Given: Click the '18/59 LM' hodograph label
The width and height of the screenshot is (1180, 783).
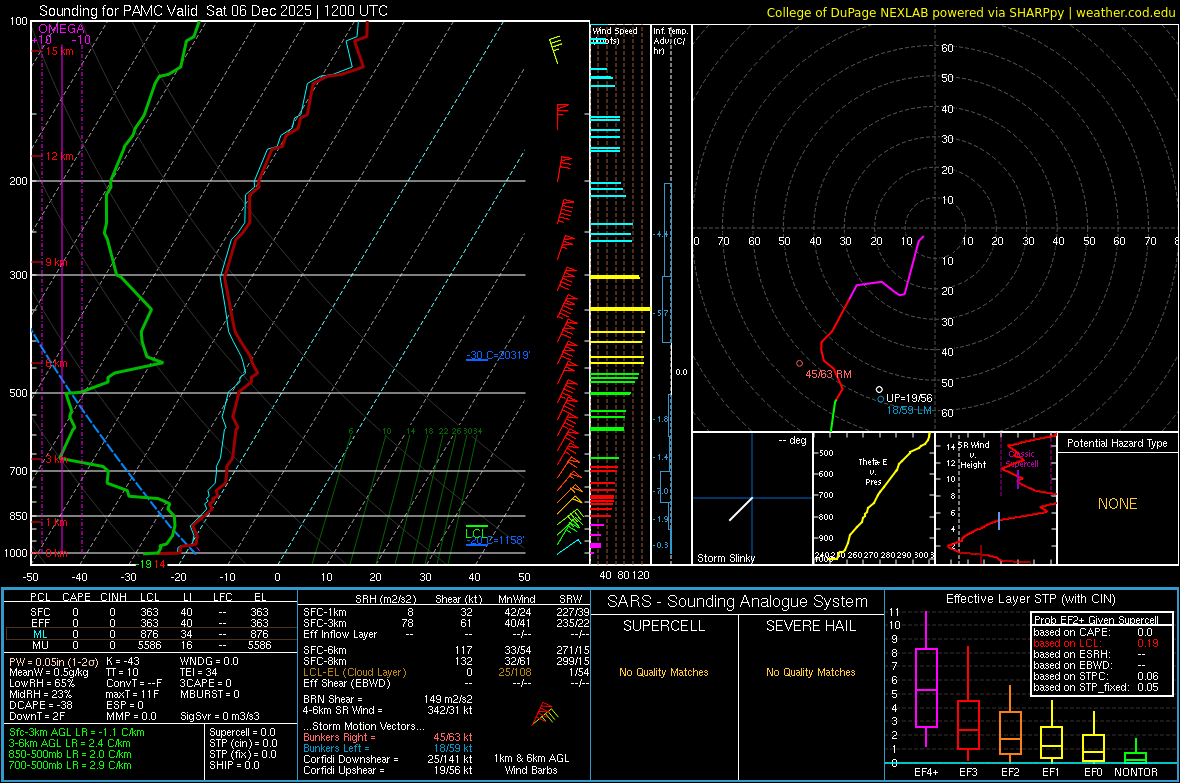Looking at the screenshot, I should pyautogui.click(x=909, y=410).
